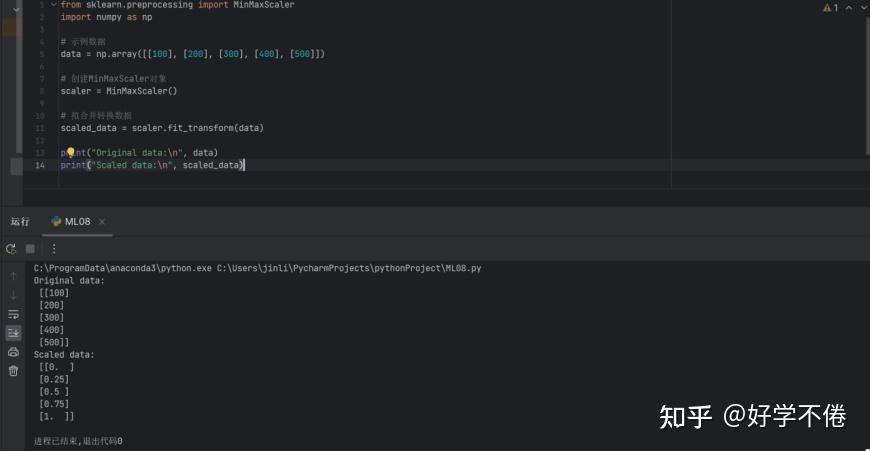Click the np.array data definition line

193,54
